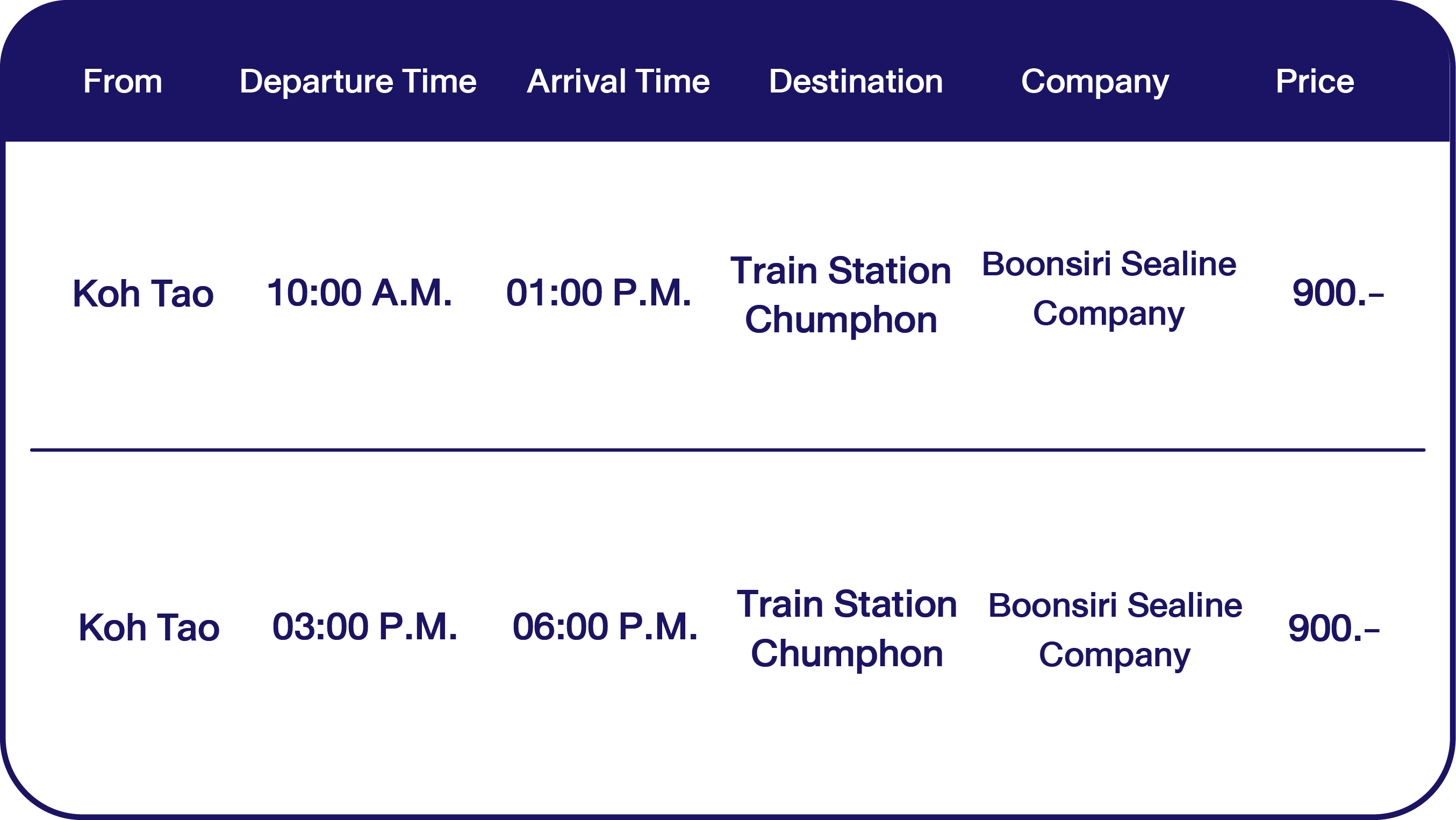Click the 900.- price in first row
Image resolution: width=1456 pixels, height=820 pixels.
point(1338,293)
